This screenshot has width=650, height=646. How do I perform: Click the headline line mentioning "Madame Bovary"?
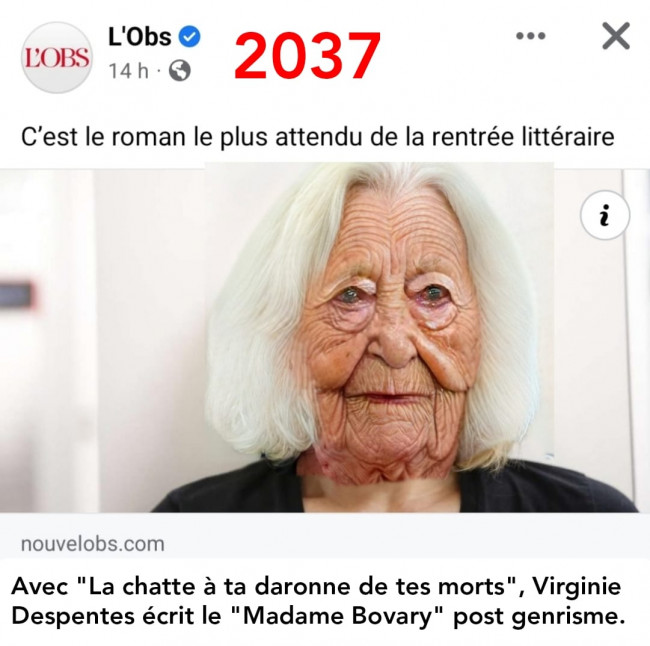pos(318,617)
